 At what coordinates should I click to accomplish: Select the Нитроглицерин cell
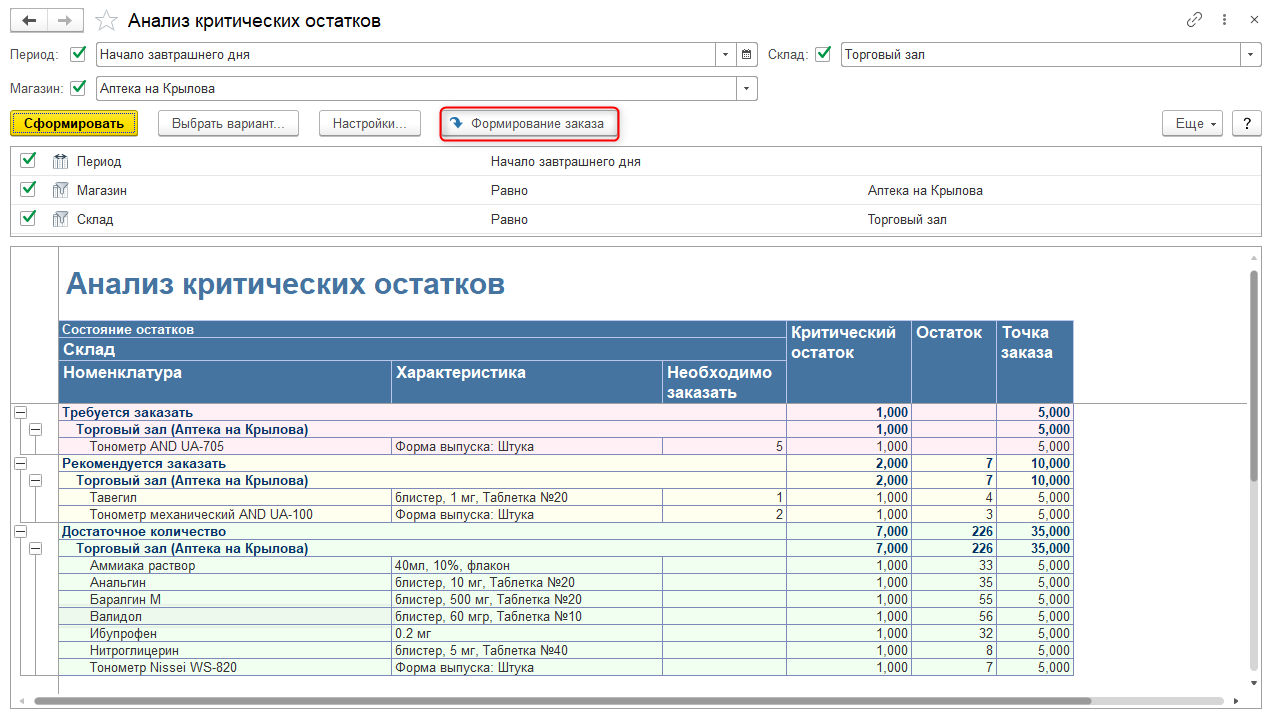[x=225, y=650]
